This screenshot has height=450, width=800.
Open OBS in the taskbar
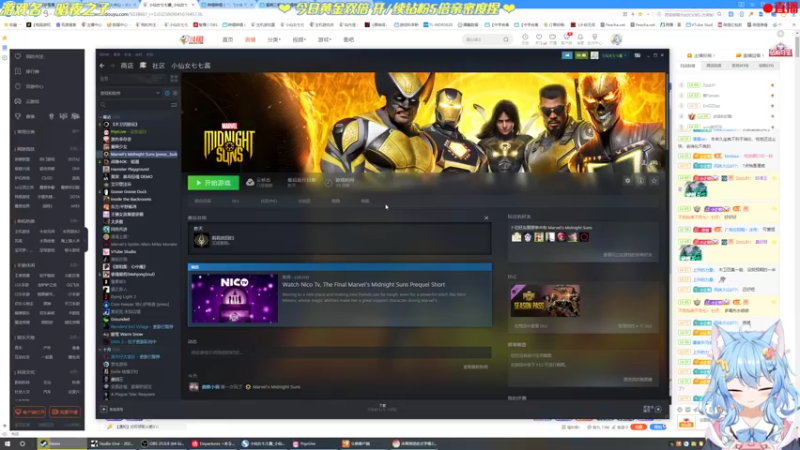pyautogui.click(x=164, y=444)
